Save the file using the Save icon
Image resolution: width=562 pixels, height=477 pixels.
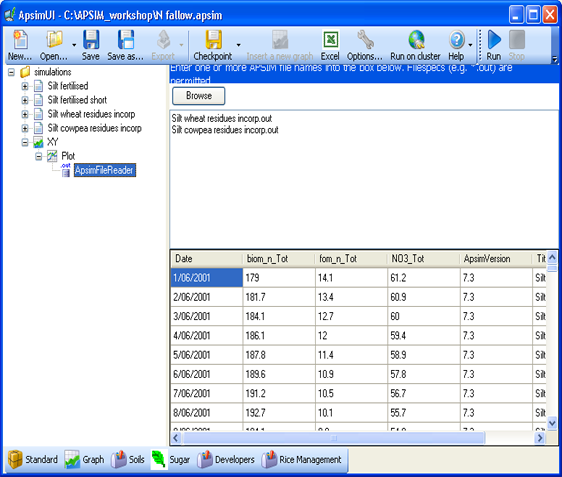tap(91, 40)
